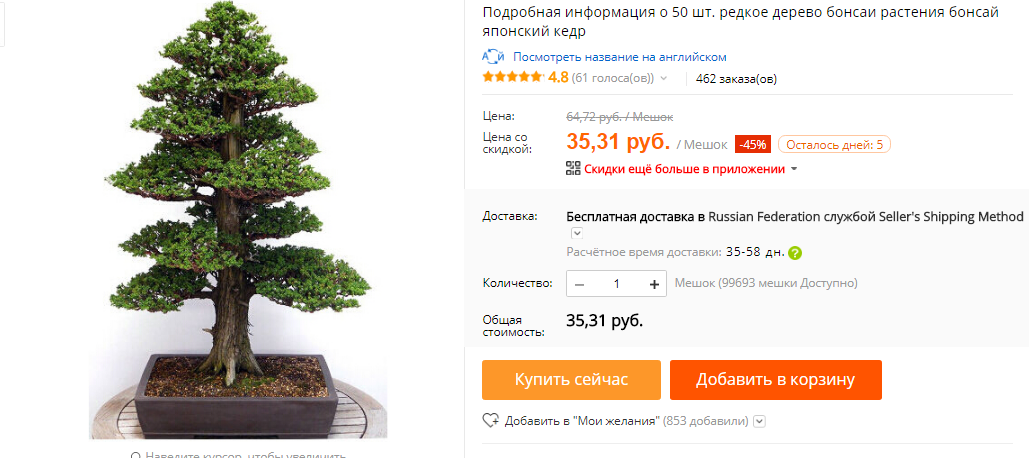Click the QR code icon for app discounts
1029x458 pixels.
[574, 169]
